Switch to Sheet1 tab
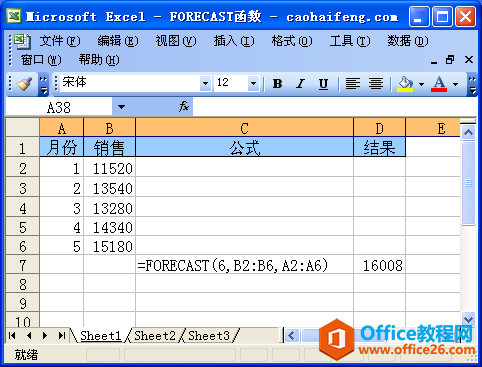The width and height of the screenshot is (482, 367). (100, 335)
